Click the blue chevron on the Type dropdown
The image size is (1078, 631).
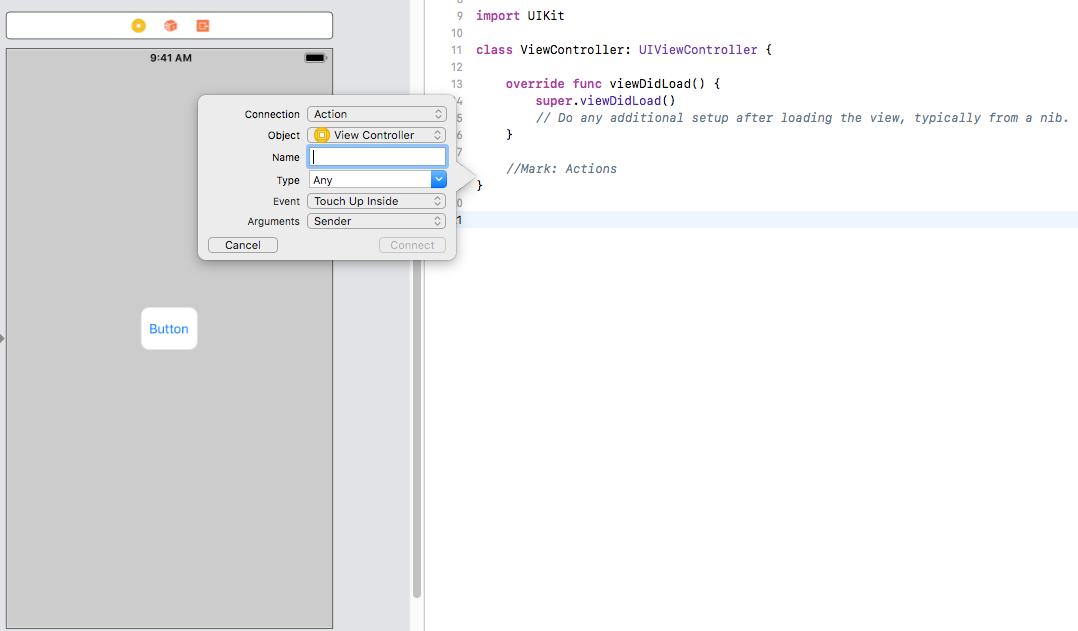click(439, 179)
